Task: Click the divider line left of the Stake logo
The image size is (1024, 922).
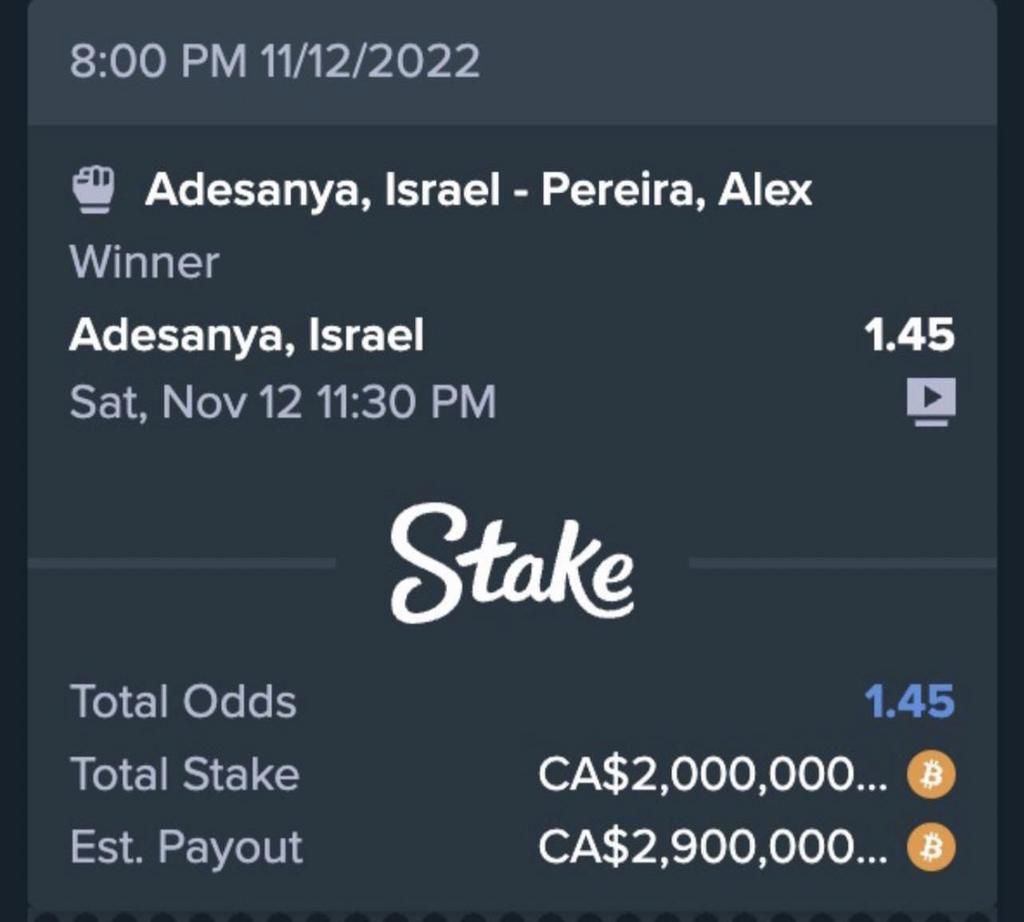Action: (182, 564)
